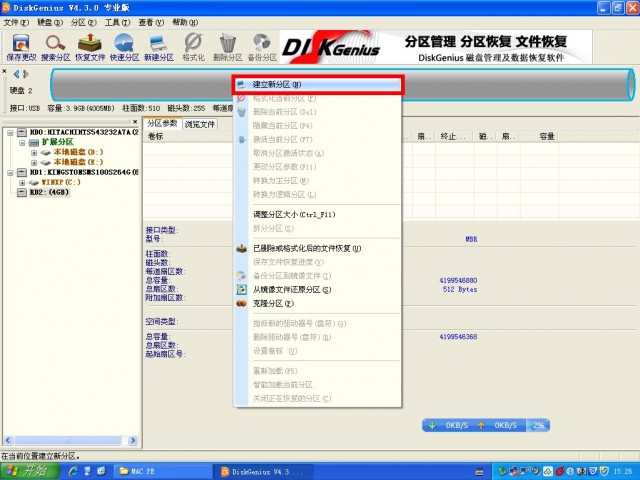Open the MAC PE taskbar window
Viewport: 640px width, 480px height.
(161, 471)
